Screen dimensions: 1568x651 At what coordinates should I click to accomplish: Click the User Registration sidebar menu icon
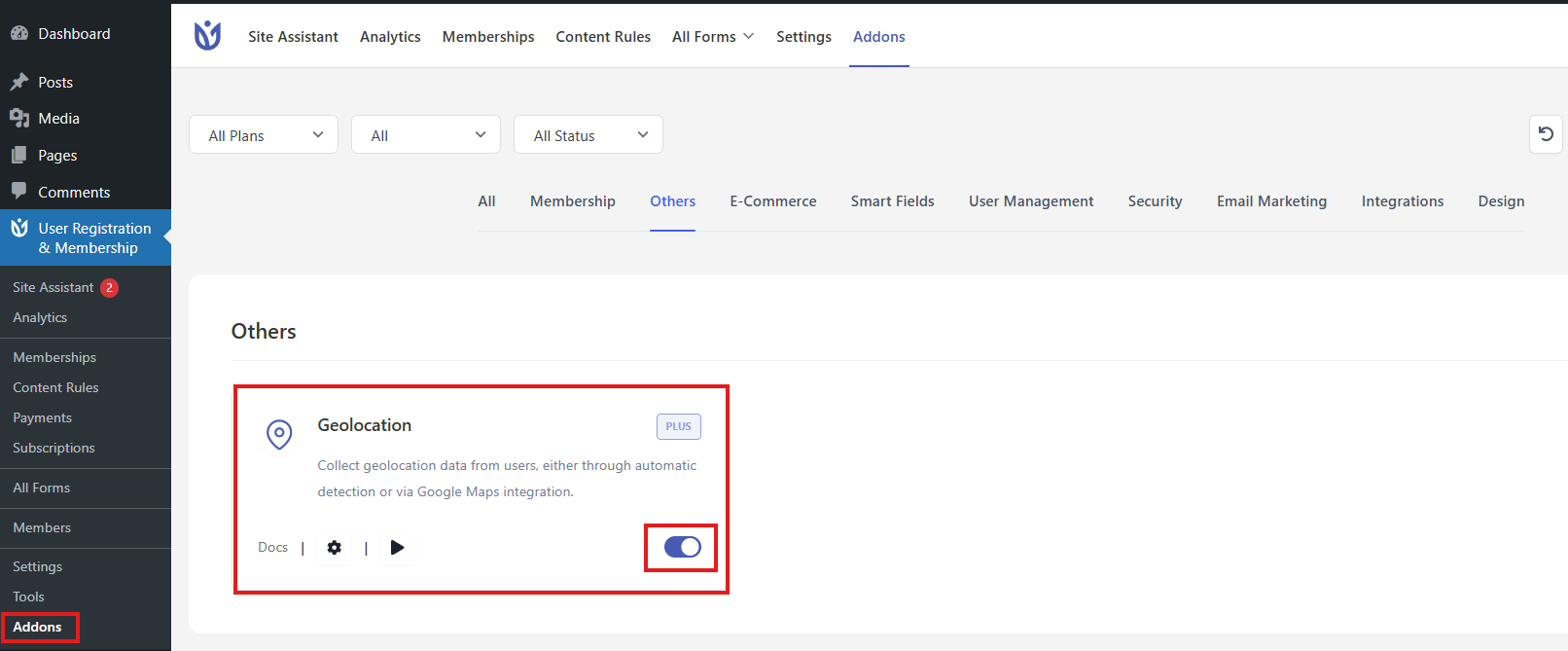click(19, 228)
